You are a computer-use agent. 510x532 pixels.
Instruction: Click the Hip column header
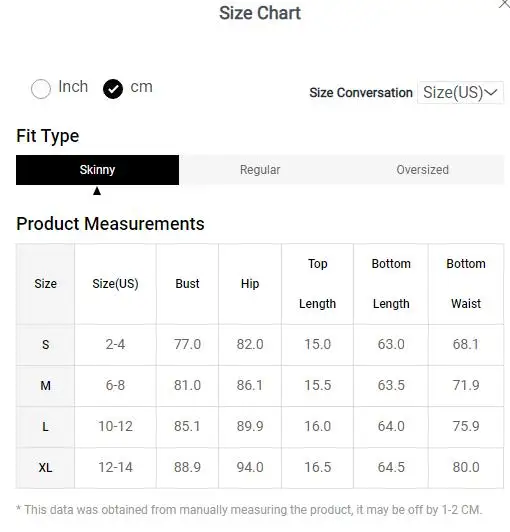(250, 284)
